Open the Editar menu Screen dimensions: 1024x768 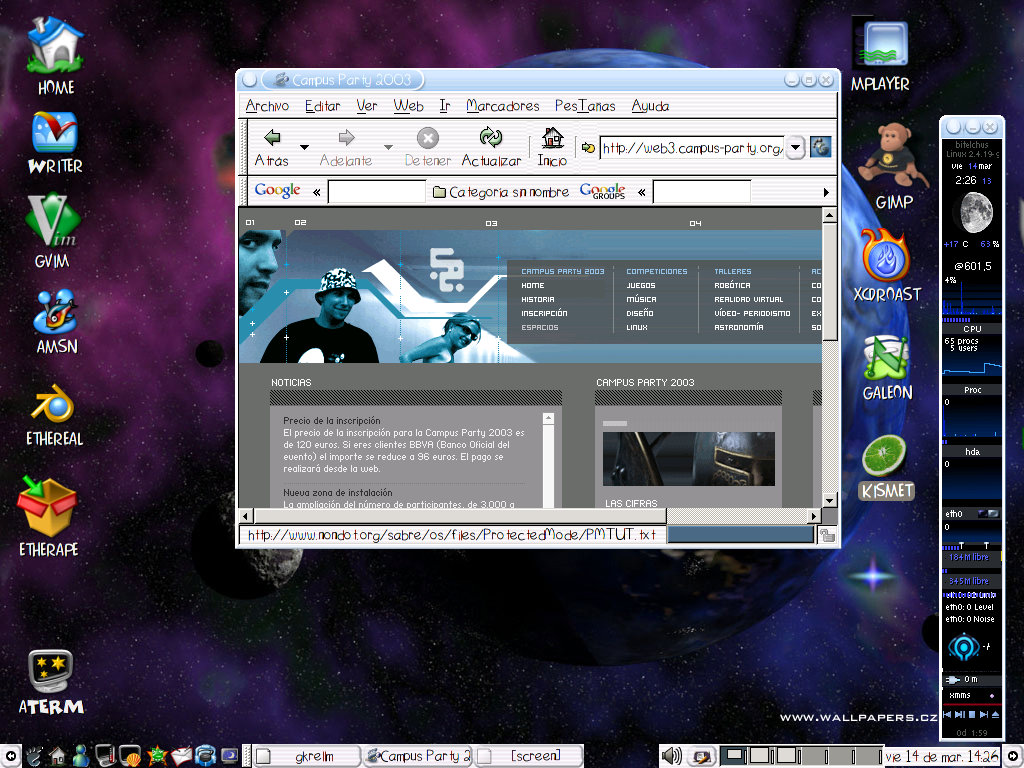click(323, 106)
